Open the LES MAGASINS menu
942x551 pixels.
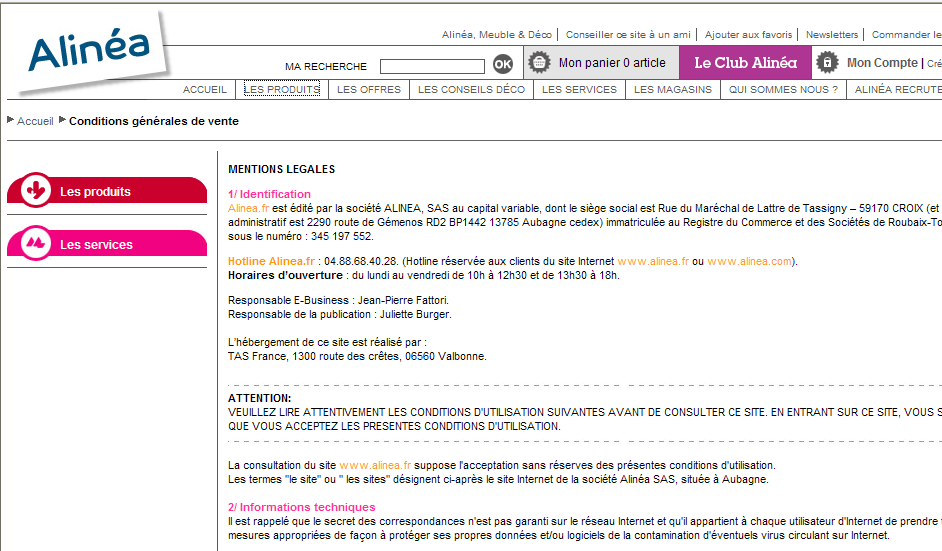[673, 90]
